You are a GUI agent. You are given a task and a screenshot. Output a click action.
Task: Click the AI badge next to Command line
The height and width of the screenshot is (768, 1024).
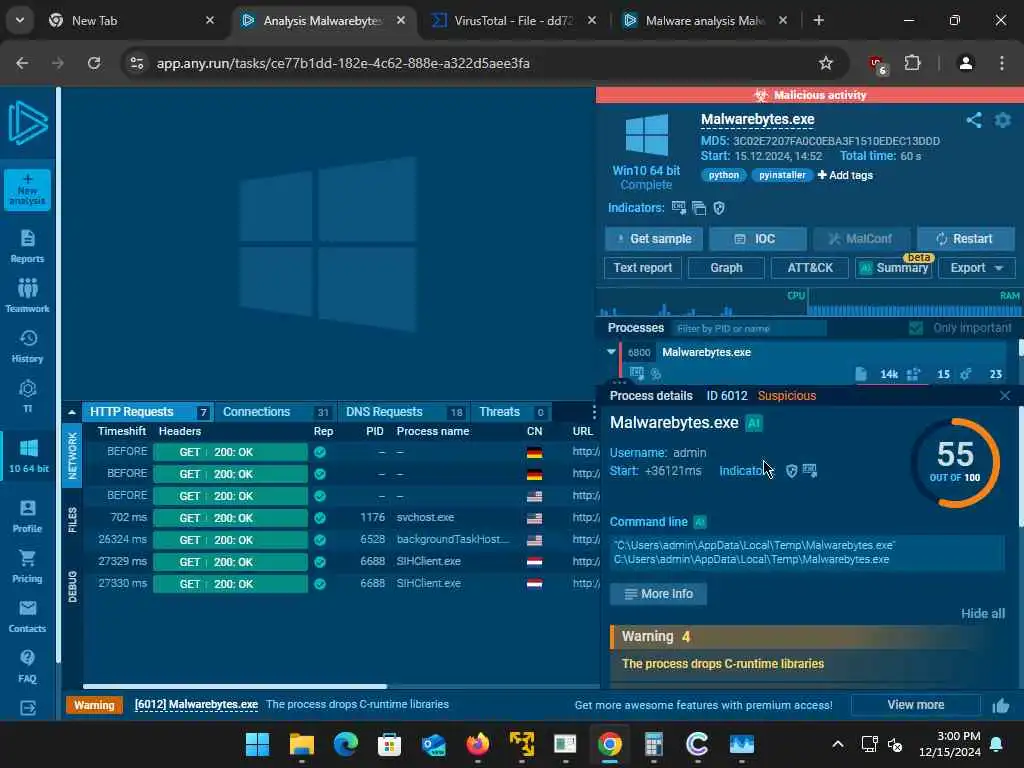tap(699, 522)
